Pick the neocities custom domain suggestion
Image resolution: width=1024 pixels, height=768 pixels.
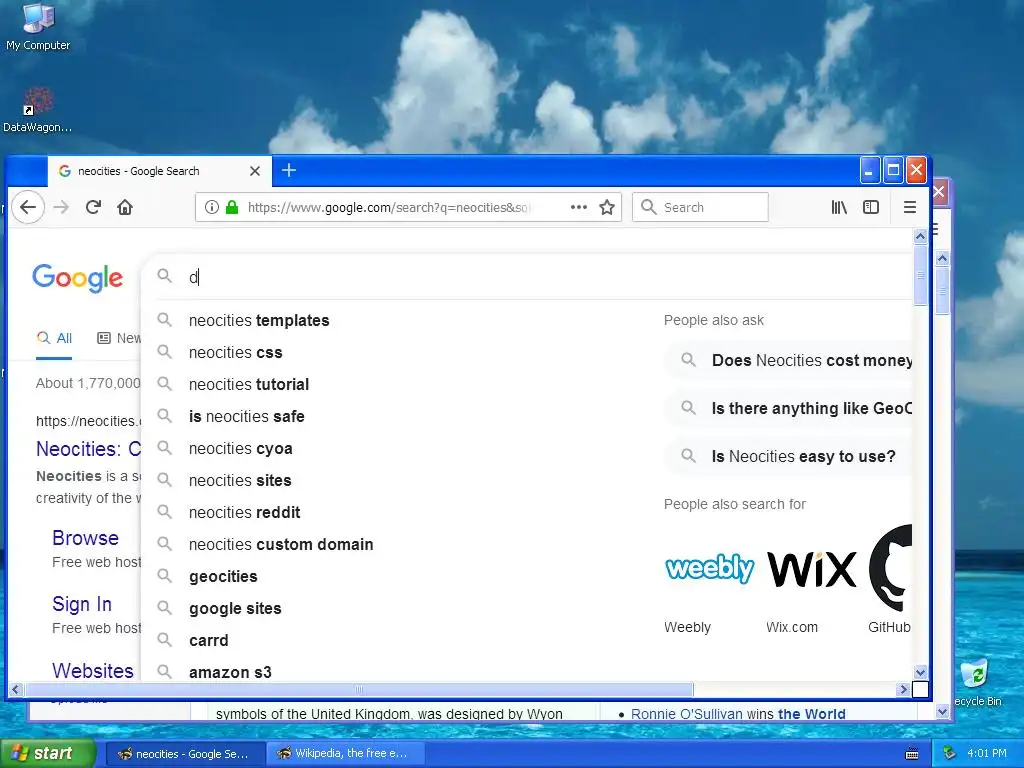(281, 545)
